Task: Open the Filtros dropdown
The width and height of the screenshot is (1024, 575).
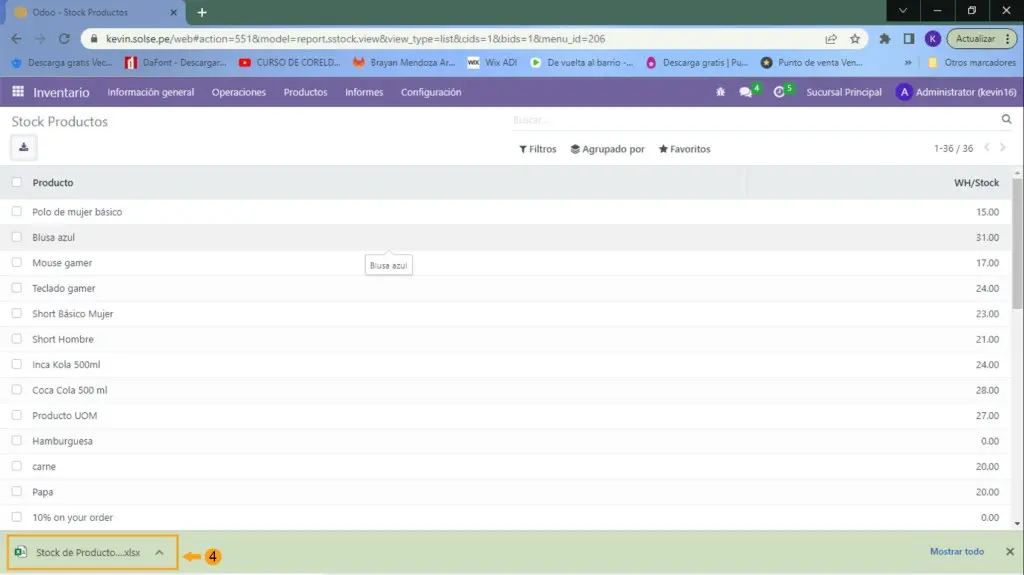Action: (x=538, y=149)
